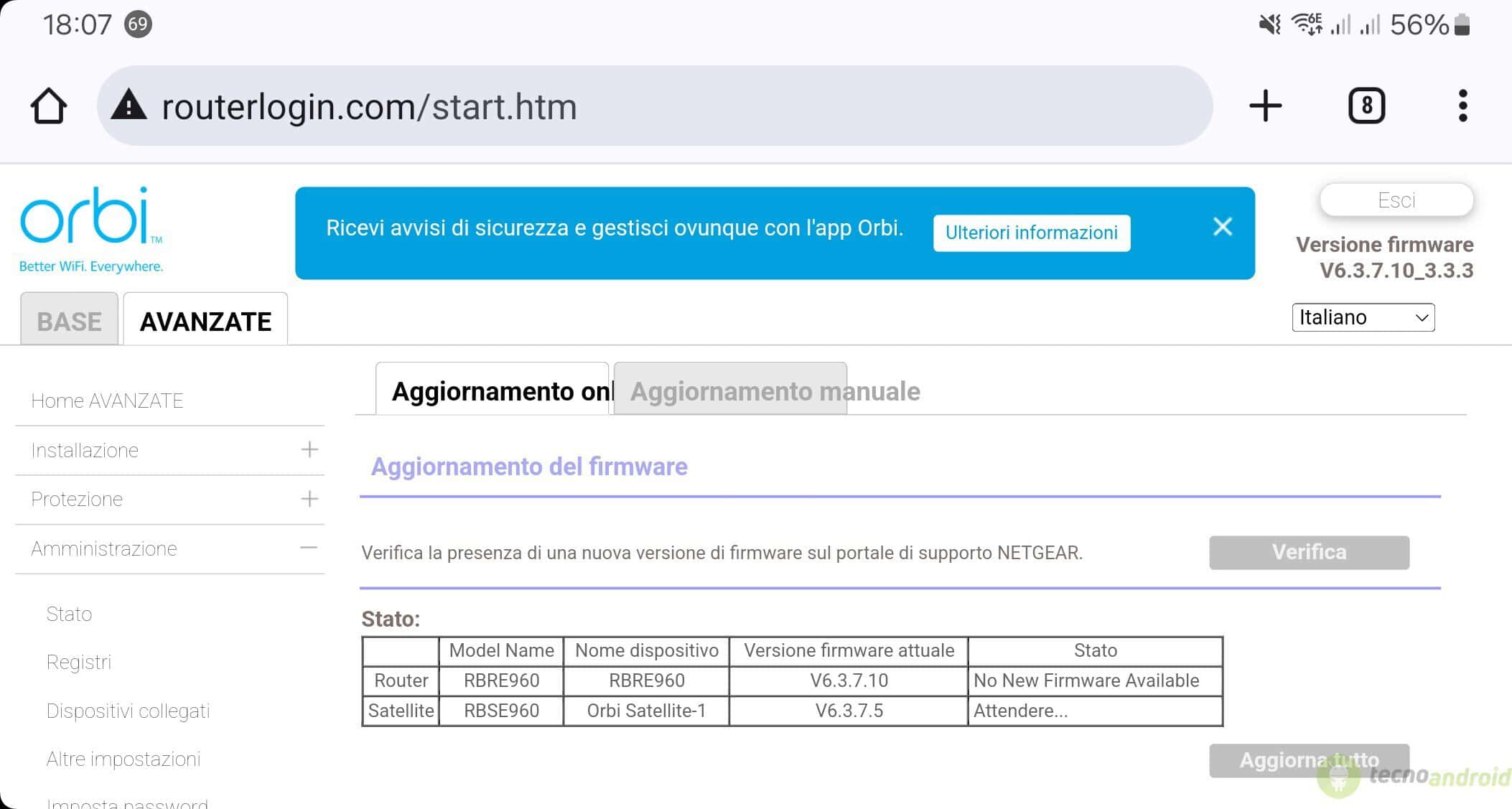1512x809 pixels.
Task: Click the Nome dispositivo column header
Action: pyautogui.click(x=646, y=650)
